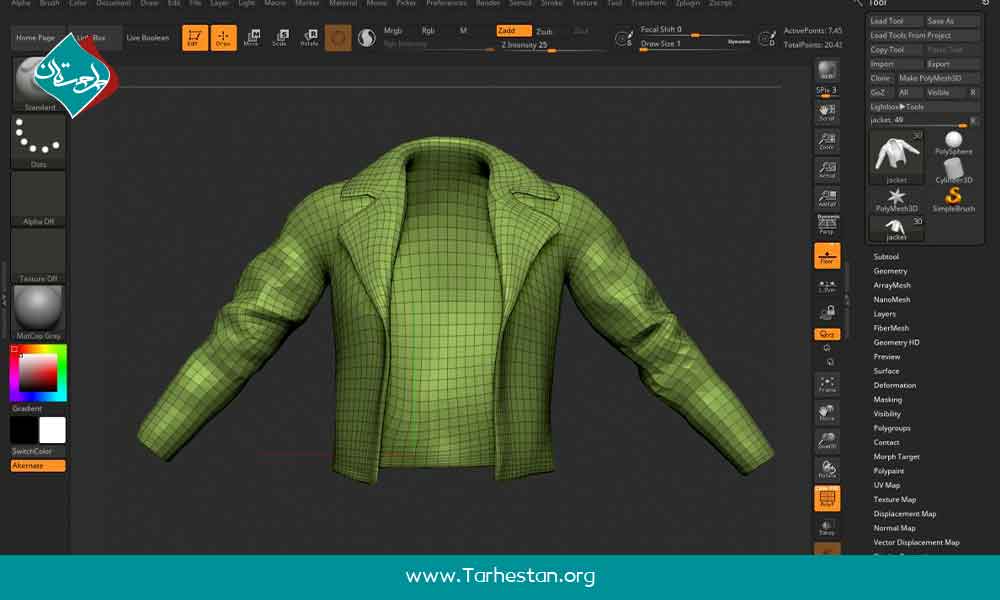Expand the FiberMesh section

coord(891,328)
